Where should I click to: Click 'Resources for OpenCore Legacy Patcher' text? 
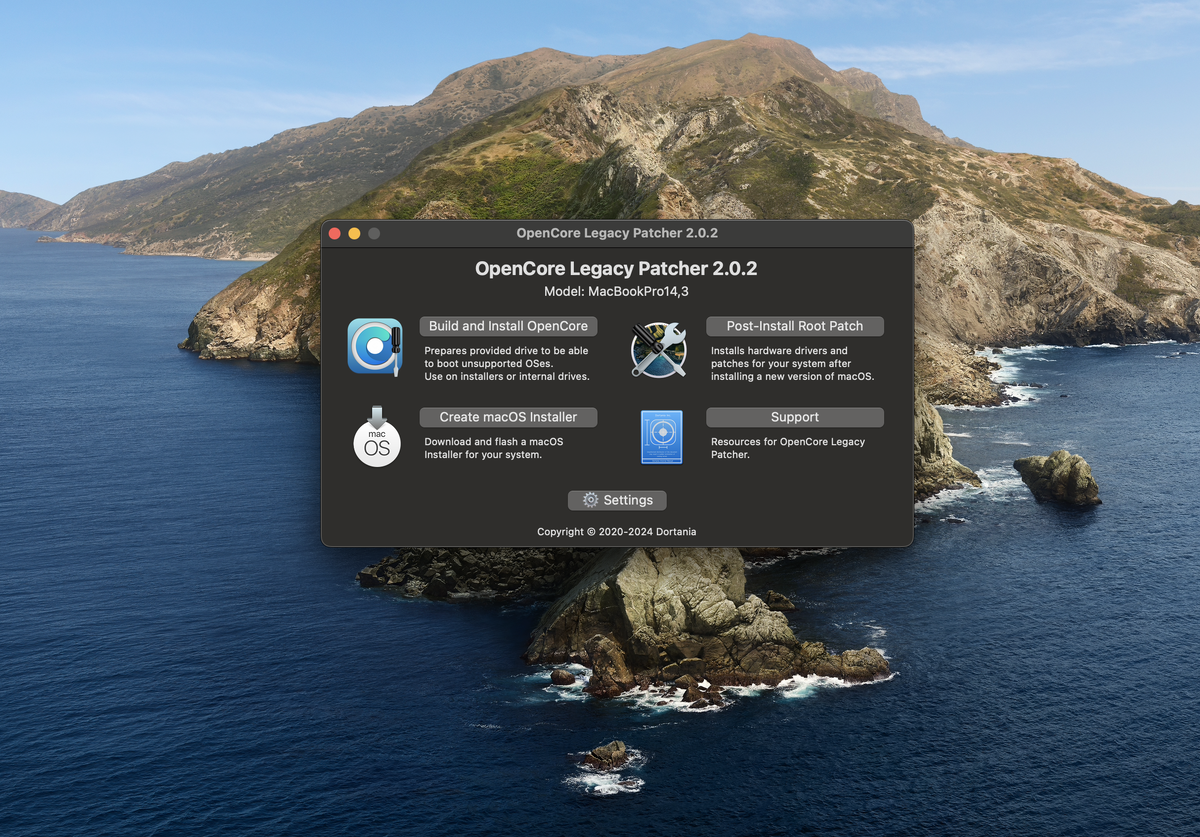(x=788, y=448)
